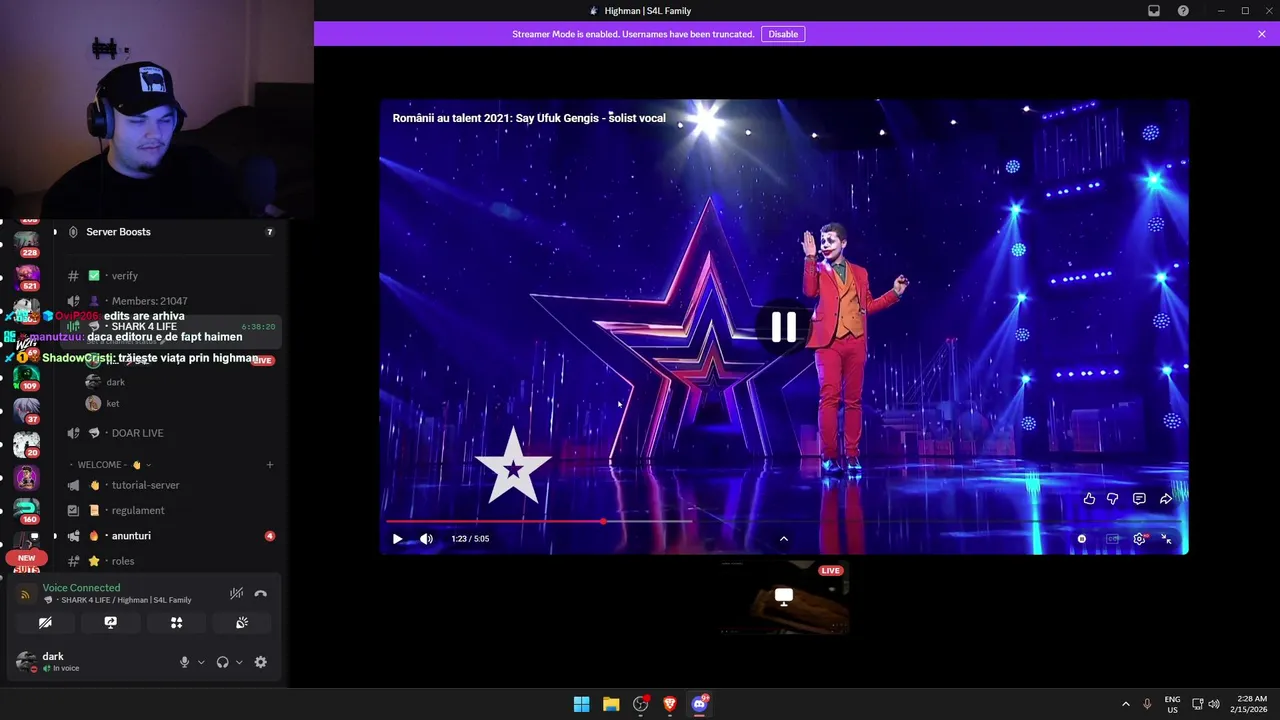The image size is (1280, 720).
Task: Open the server with badge 109
Action: tap(27, 378)
